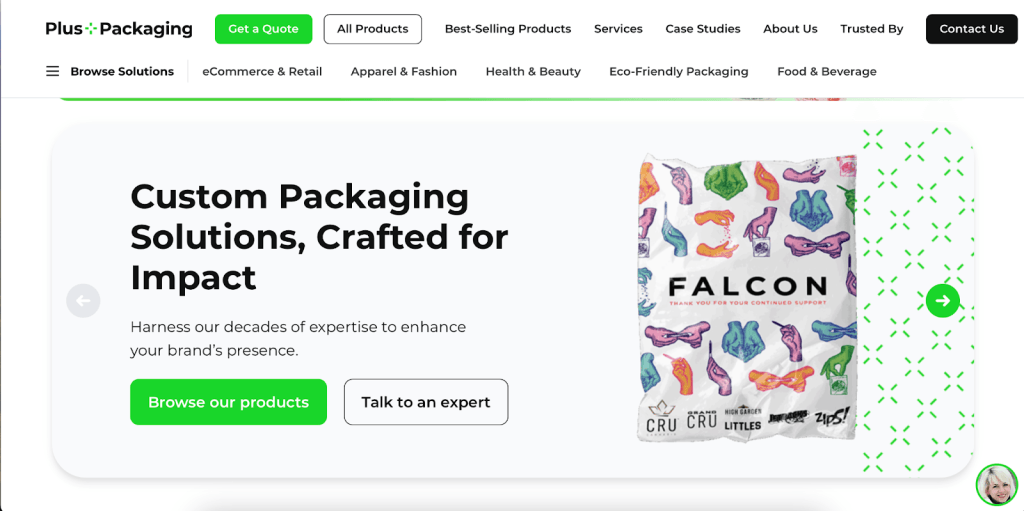Open the chat avatar bubble
1024x511 pixels.
[996, 485]
